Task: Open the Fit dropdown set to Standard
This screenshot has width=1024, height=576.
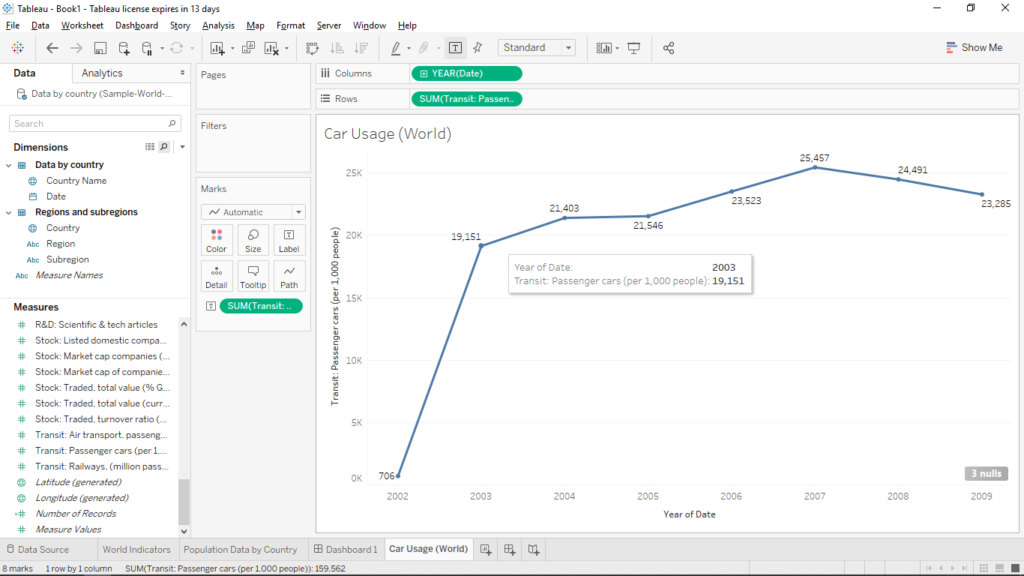Action: 536,47
